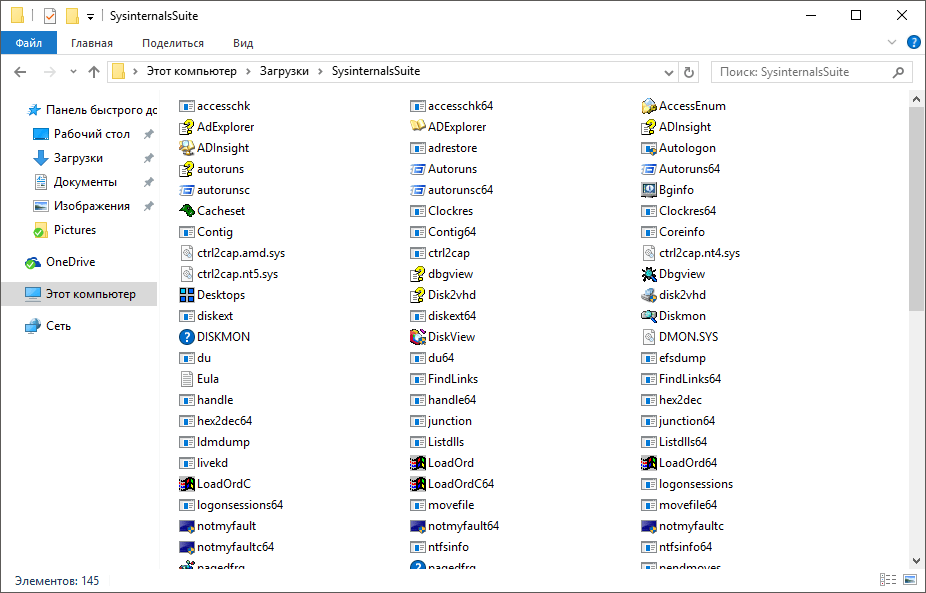Screen dimensions: 926x593
Task: Select the disk2vhd drive icon
Action: 648,295
